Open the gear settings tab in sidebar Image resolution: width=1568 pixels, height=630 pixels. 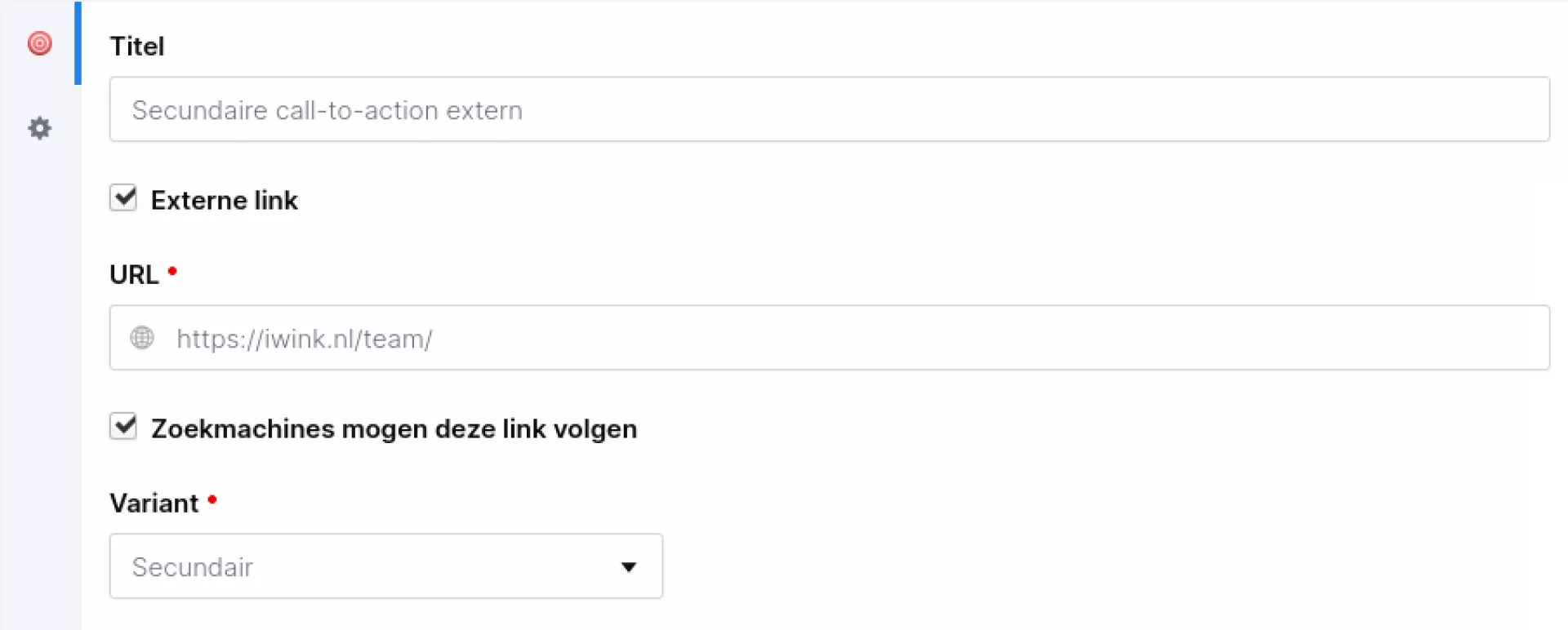[39, 128]
